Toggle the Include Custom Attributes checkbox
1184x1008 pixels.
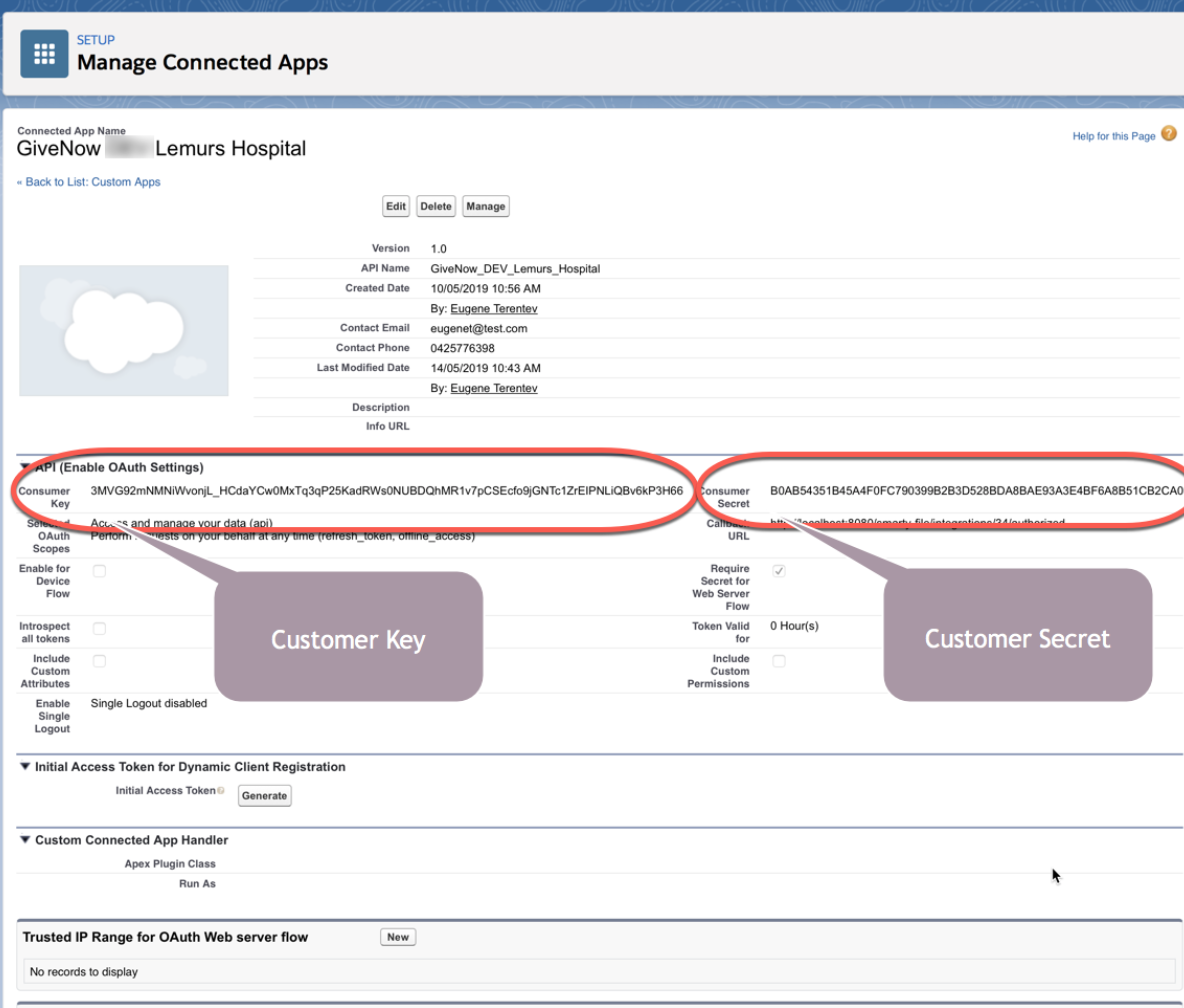[100, 661]
